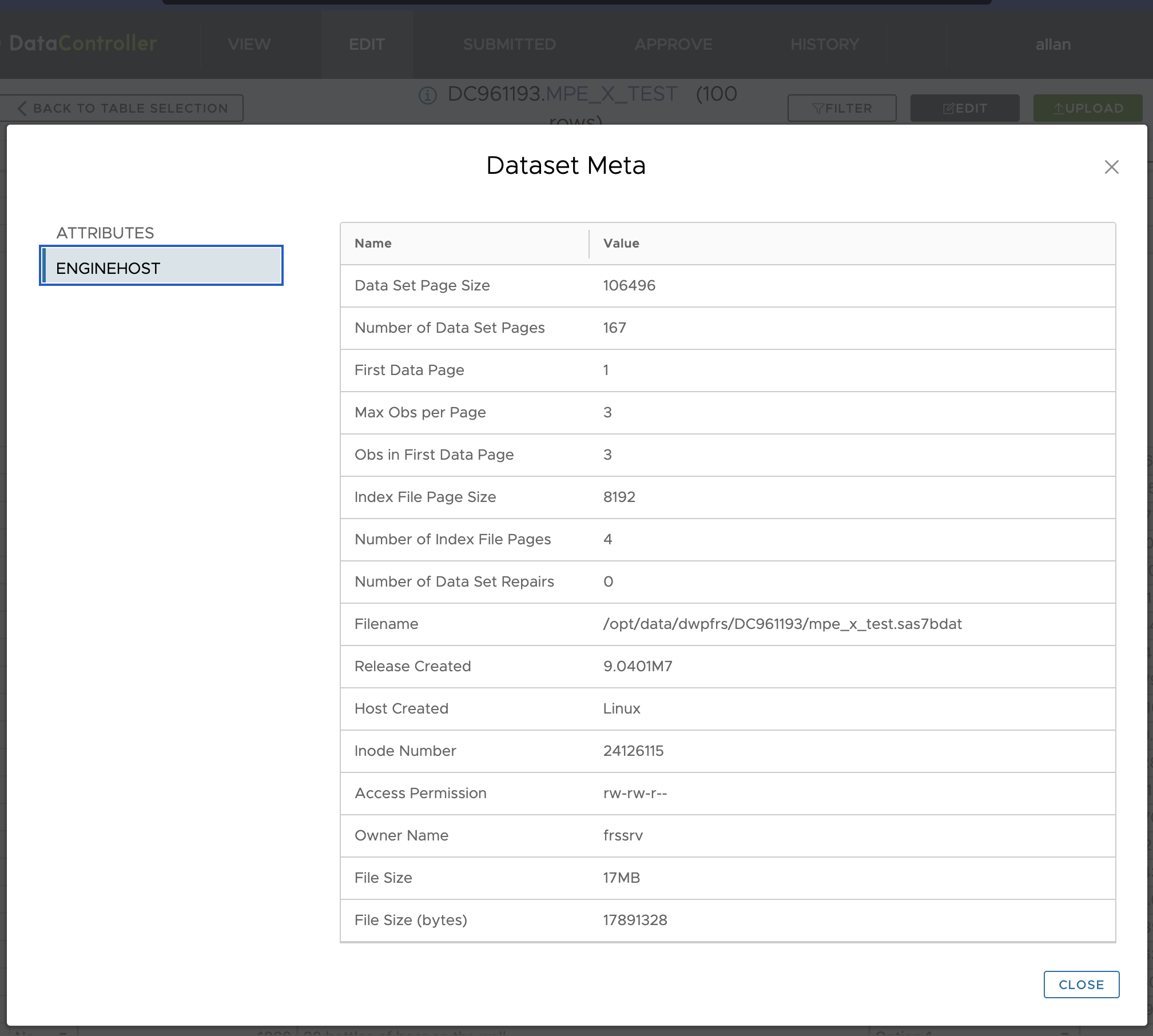This screenshot has width=1153, height=1036.
Task: Click the upload arrow icon
Action: [1058, 109]
